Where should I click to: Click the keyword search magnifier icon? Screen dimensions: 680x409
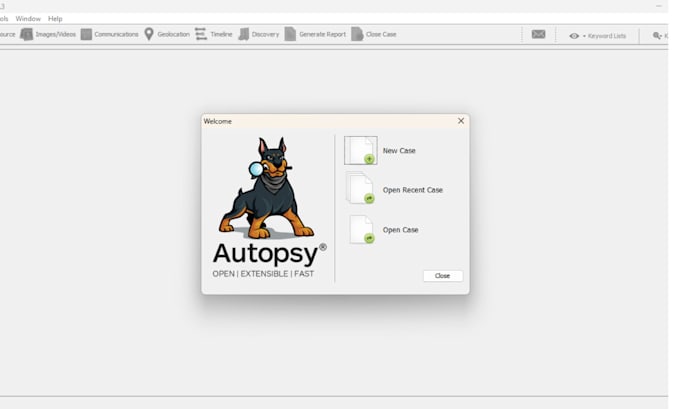click(x=657, y=36)
